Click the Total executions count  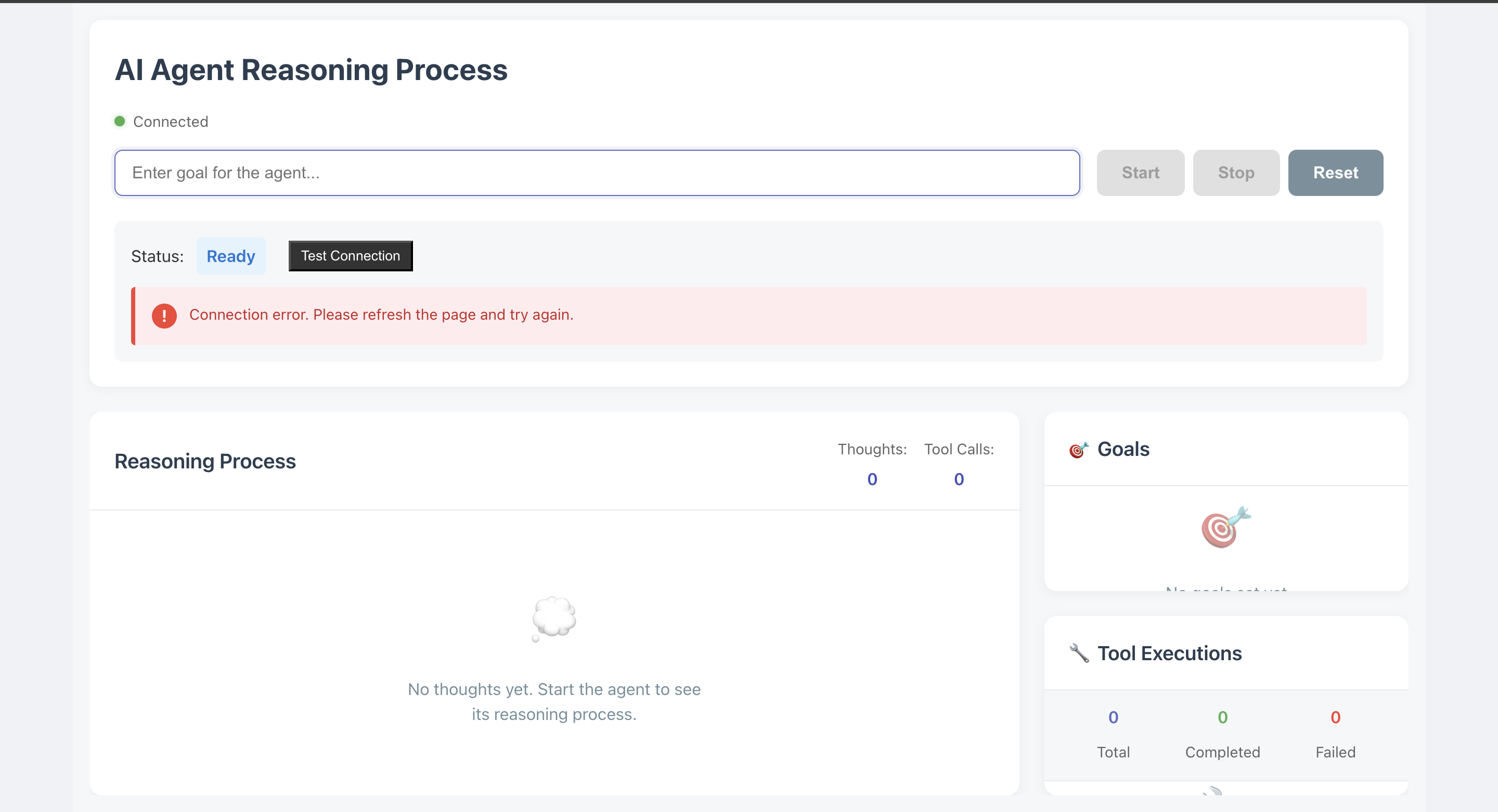(x=1113, y=717)
